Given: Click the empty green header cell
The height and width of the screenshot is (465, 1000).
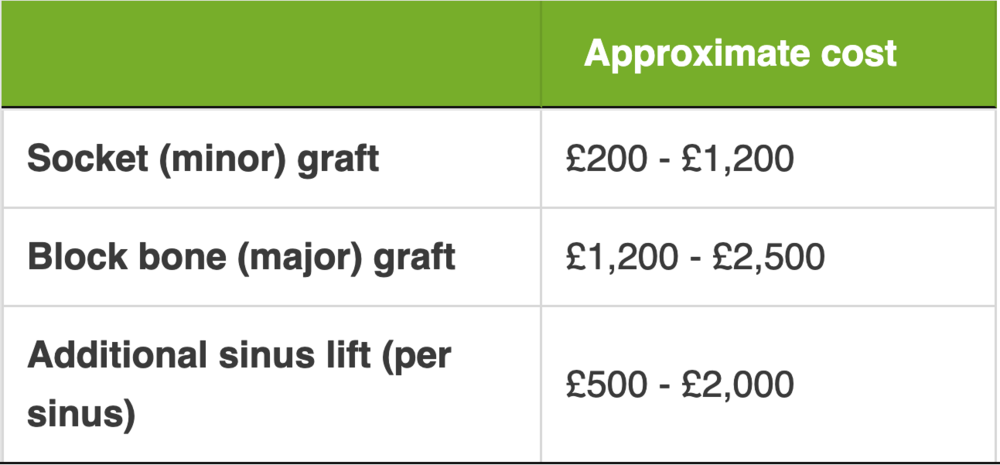Looking at the screenshot, I should click(271, 54).
